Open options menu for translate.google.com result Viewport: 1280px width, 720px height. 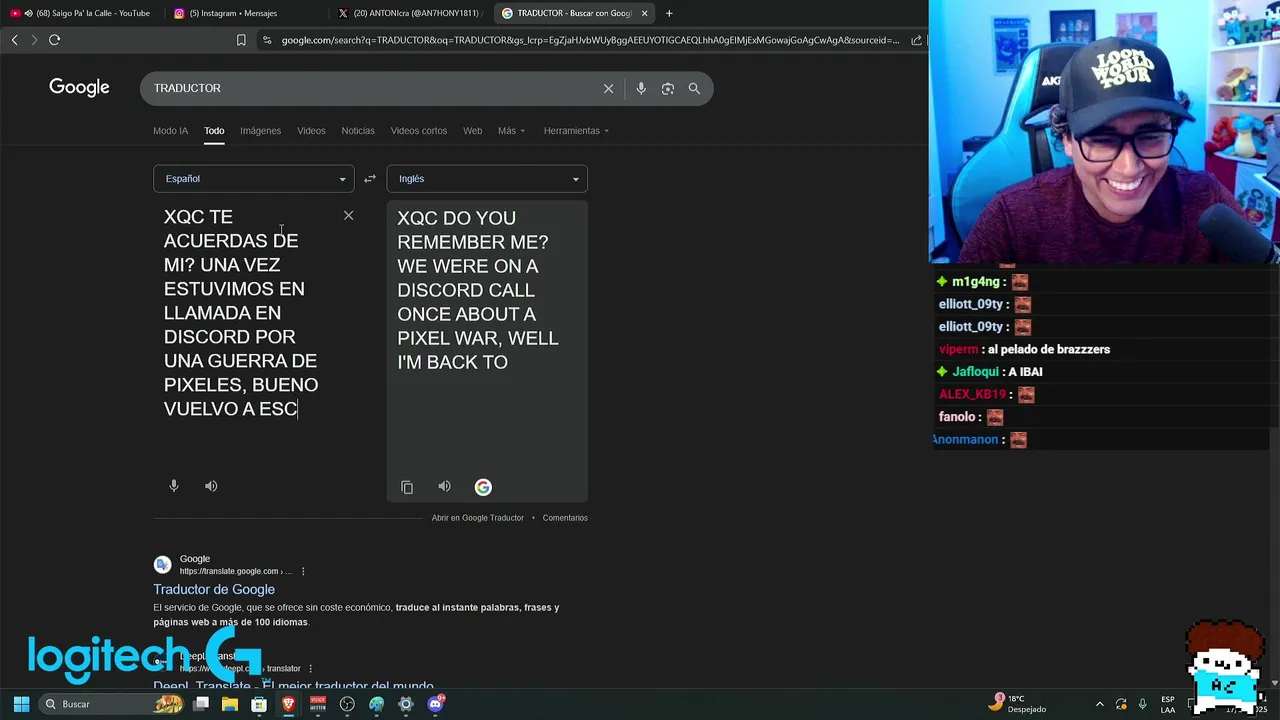click(303, 571)
